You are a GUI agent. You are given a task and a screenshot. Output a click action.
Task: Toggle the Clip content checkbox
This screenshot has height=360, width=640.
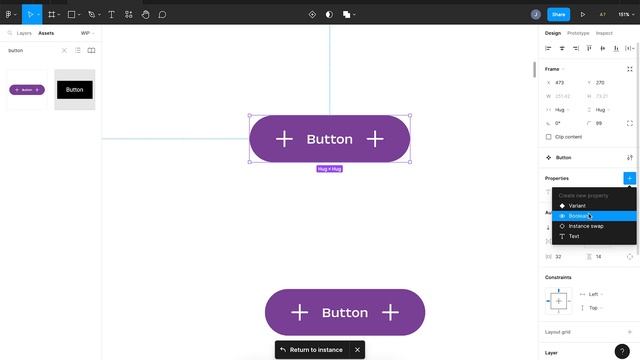pos(549,137)
